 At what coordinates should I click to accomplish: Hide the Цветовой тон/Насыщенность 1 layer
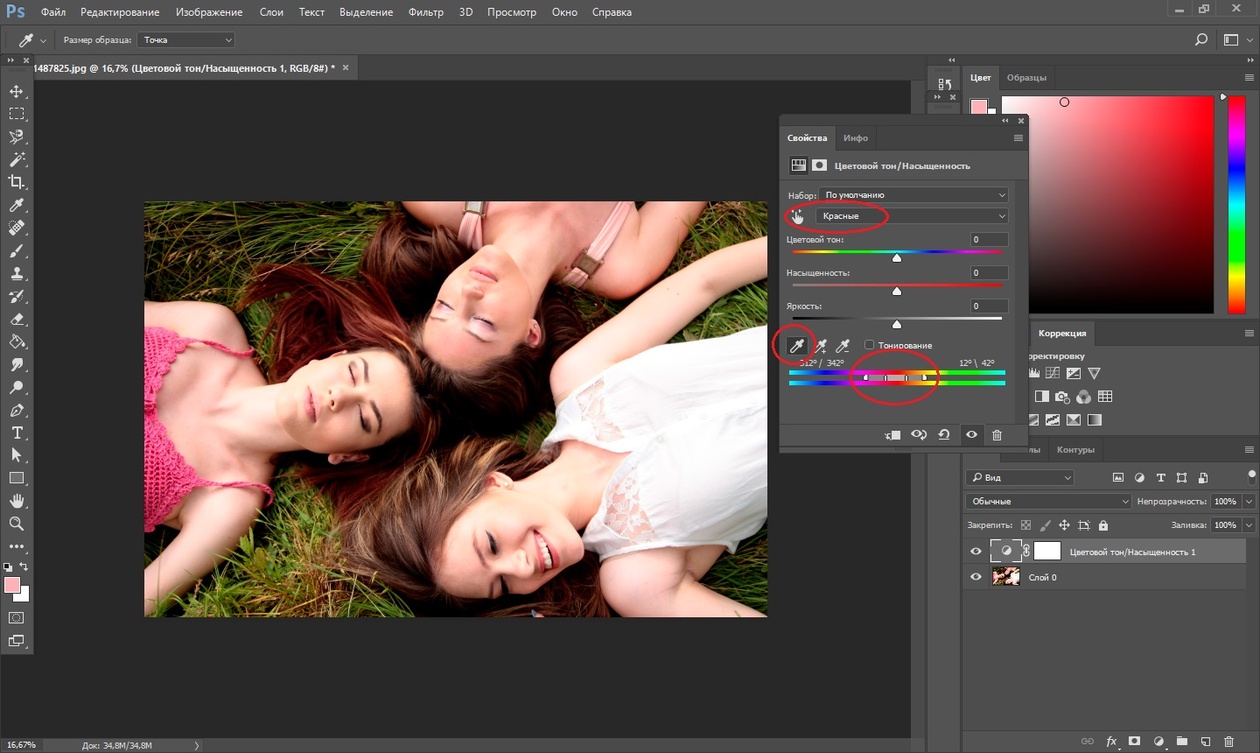976,551
